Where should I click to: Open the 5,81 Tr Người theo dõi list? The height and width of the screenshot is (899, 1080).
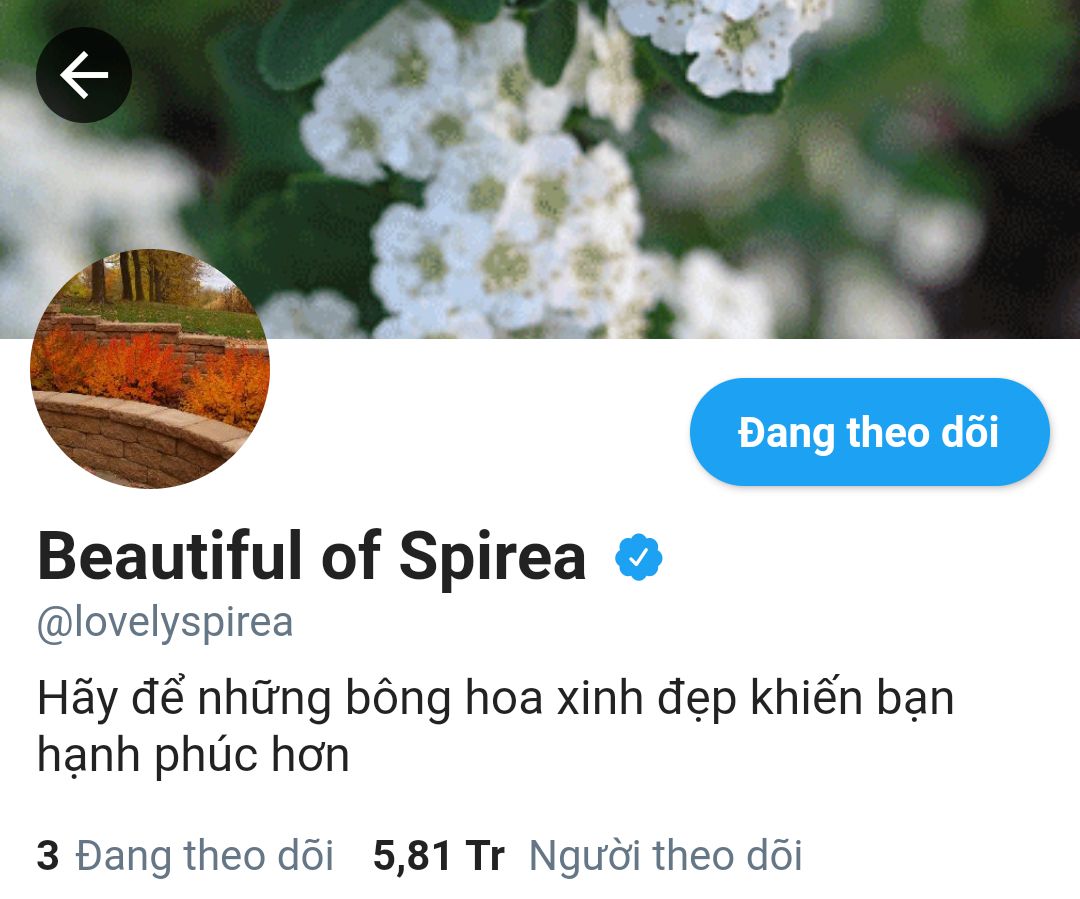coord(588,856)
